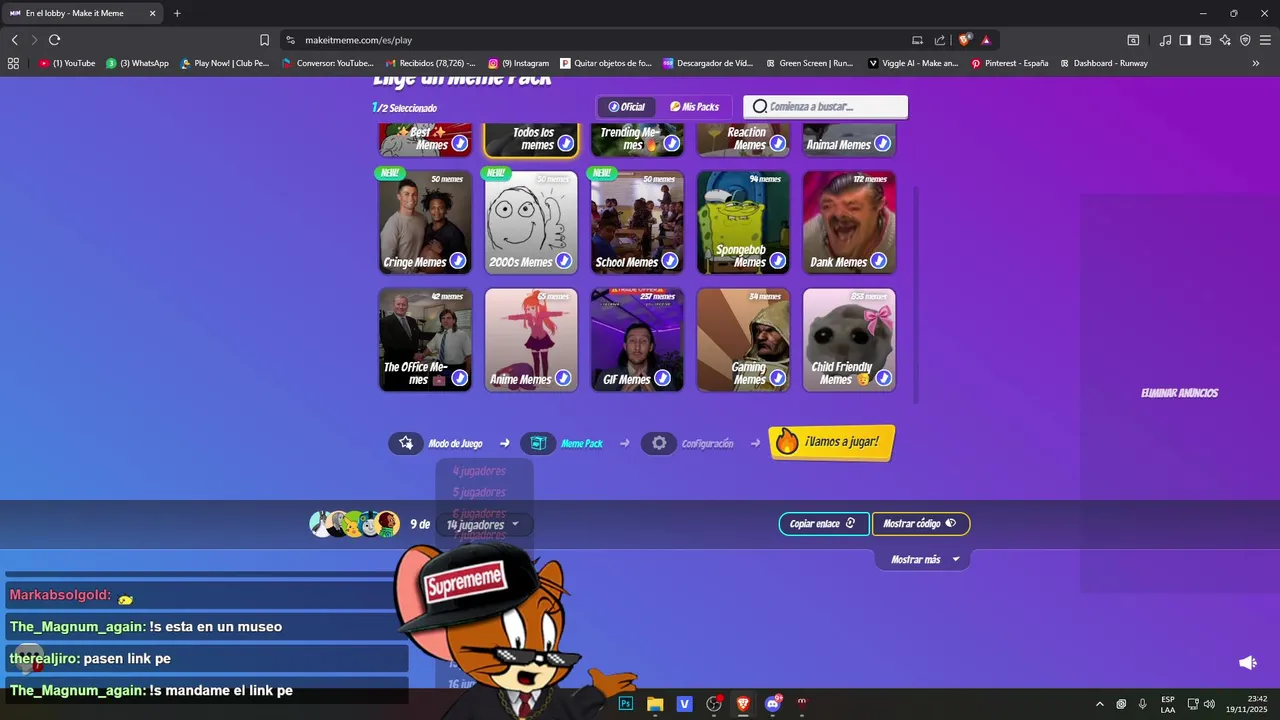Click the Meme Pack step icon
Viewport: 1280px width, 720px height.
click(x=538, y=443)
